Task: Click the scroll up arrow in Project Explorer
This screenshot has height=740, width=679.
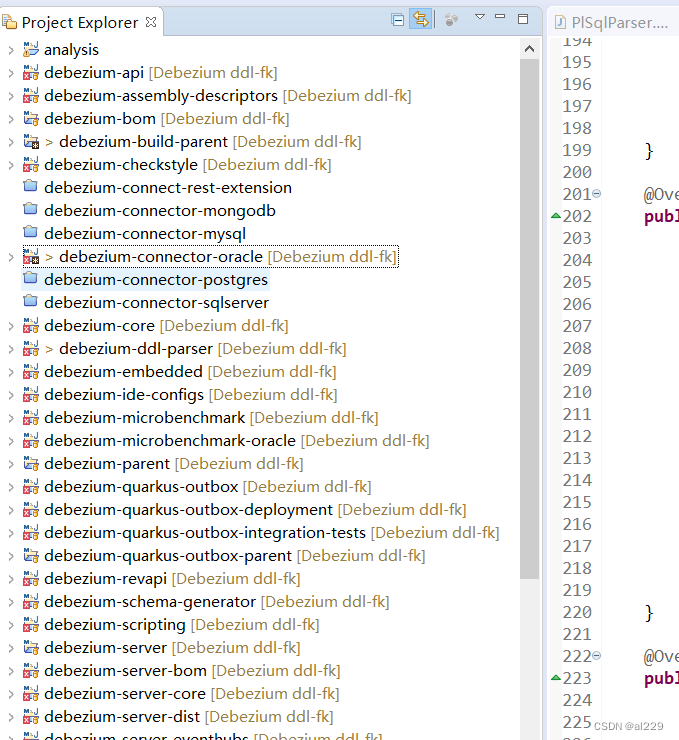Action: click(529, 49)
